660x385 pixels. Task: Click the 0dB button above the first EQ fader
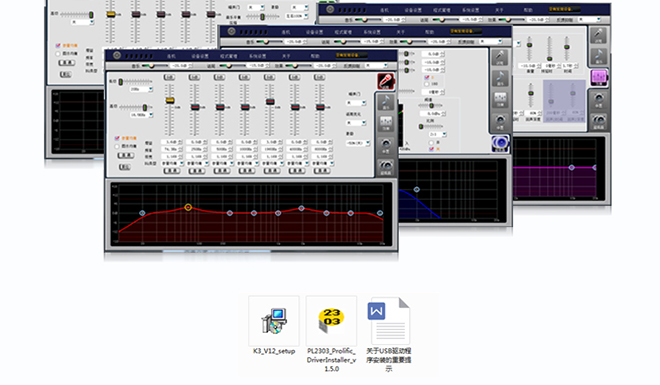pos(169,77)
